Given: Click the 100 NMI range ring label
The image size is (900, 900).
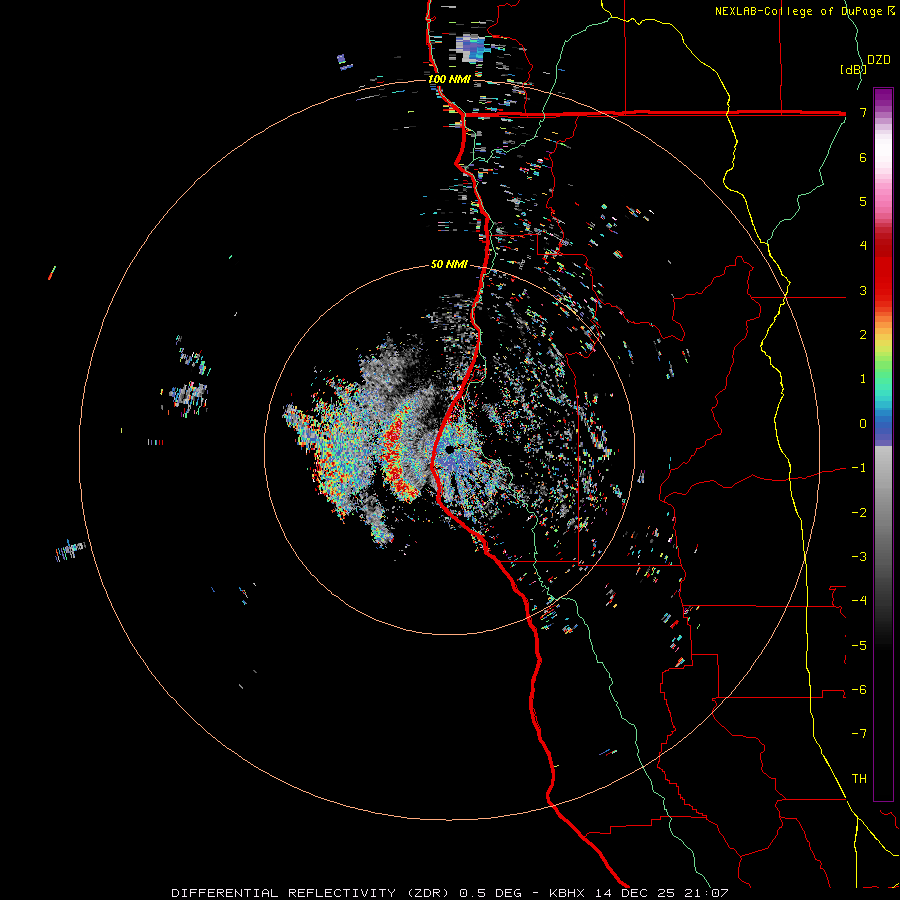Looking at the screenshot, I should click(x=449, y=79).
